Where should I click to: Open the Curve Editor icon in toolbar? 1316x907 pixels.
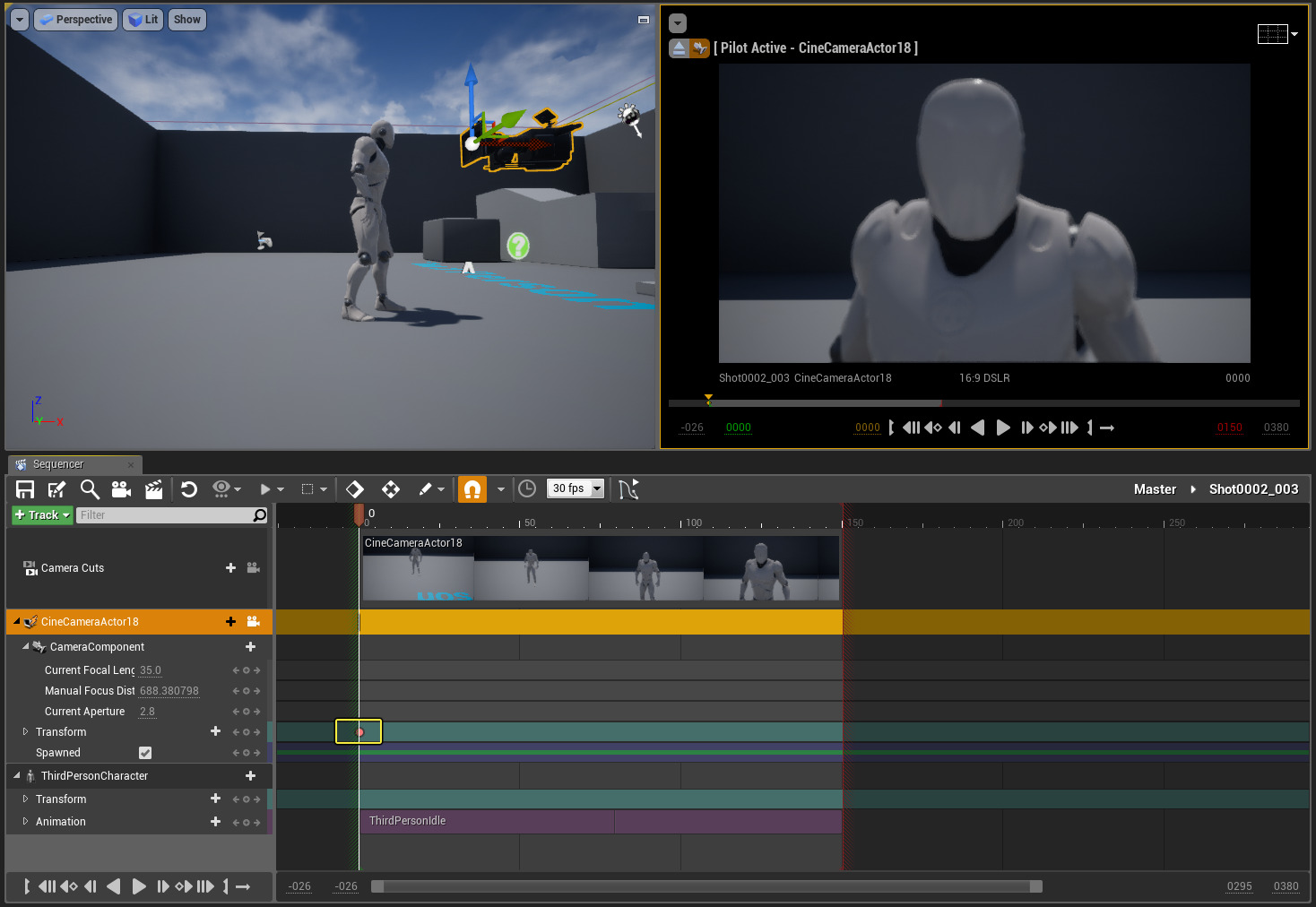coord(628,489)
